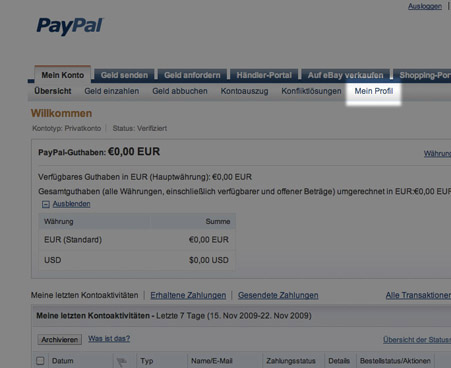Click the Archivieren button

point(59,340)
